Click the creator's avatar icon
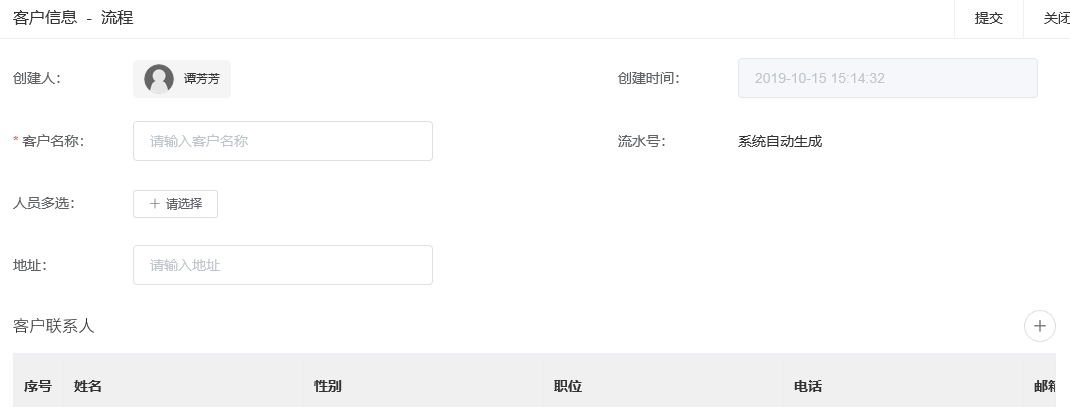This screenshot has height=407, width=1070. (x=159, y=79)
